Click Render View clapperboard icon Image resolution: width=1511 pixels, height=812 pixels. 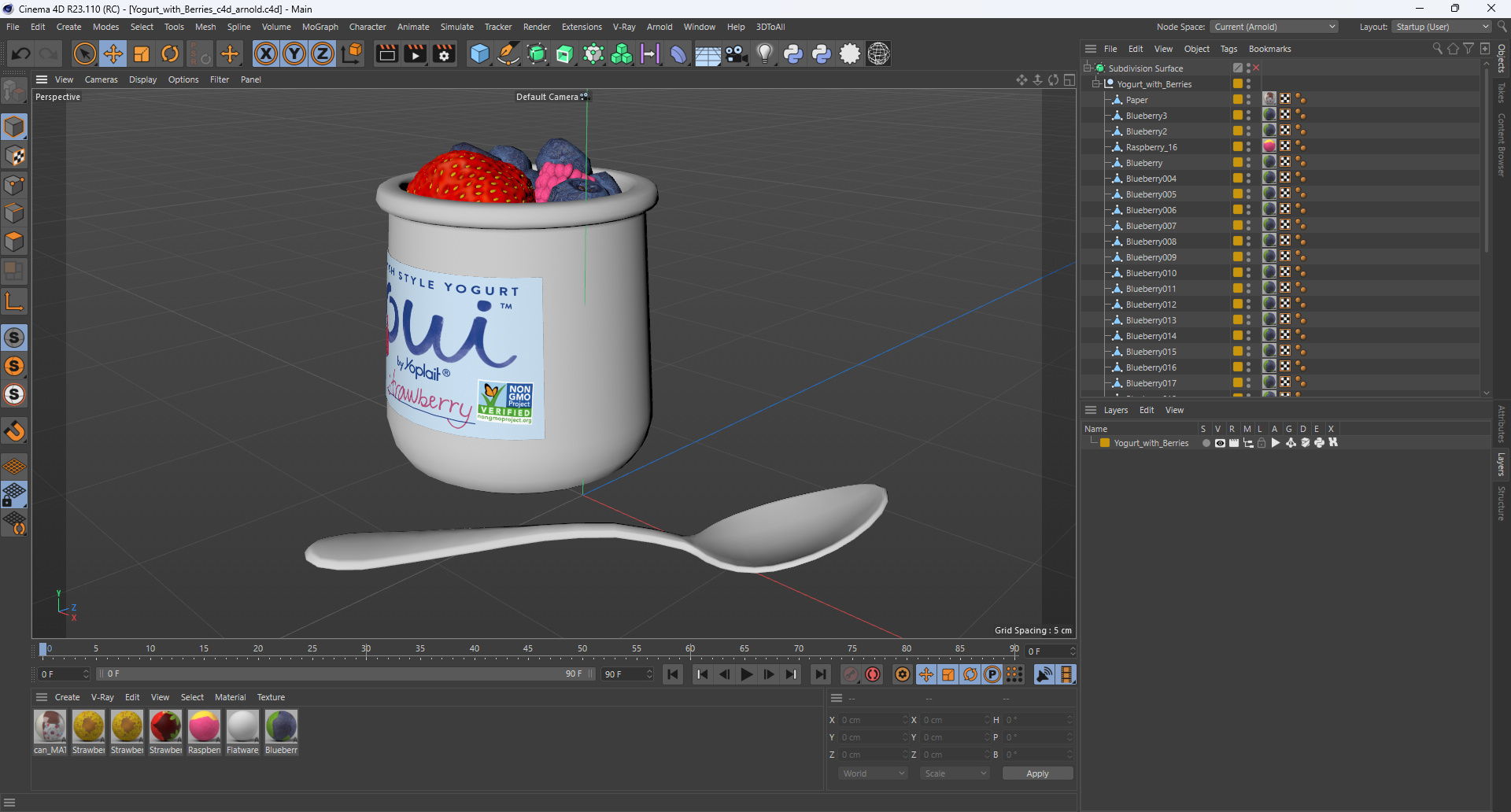[x=386, y=54]
